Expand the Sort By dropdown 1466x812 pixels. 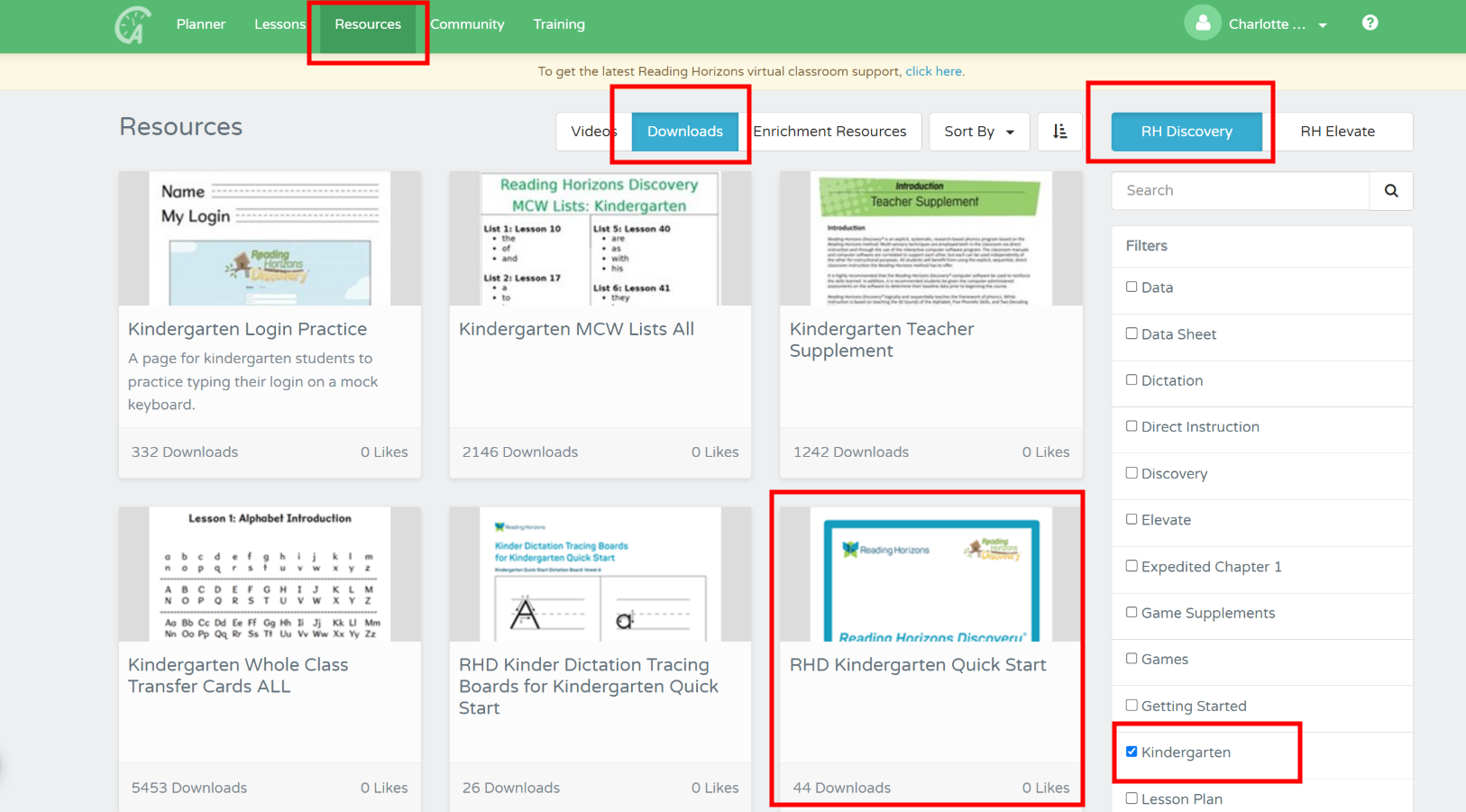tap(978, 132)
